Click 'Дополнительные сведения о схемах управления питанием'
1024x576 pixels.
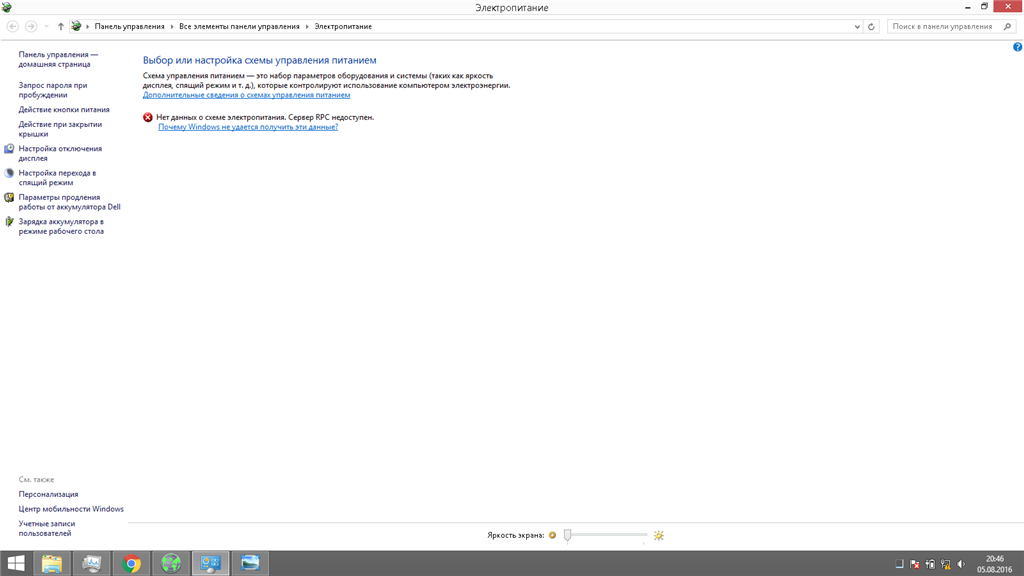(246, 95)
